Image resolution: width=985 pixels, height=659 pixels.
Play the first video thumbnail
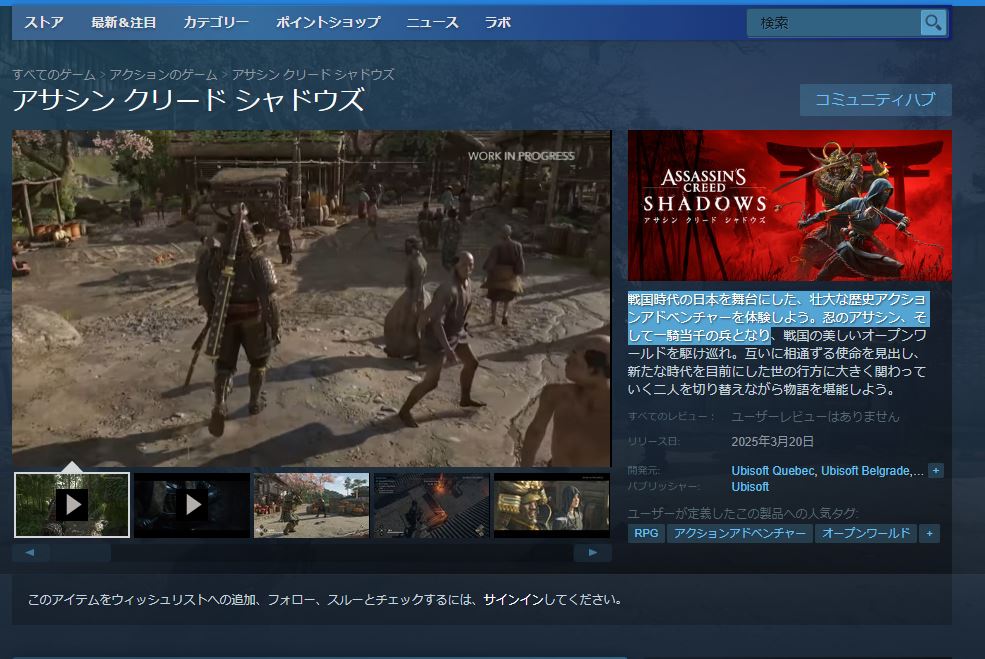point(72,504)
